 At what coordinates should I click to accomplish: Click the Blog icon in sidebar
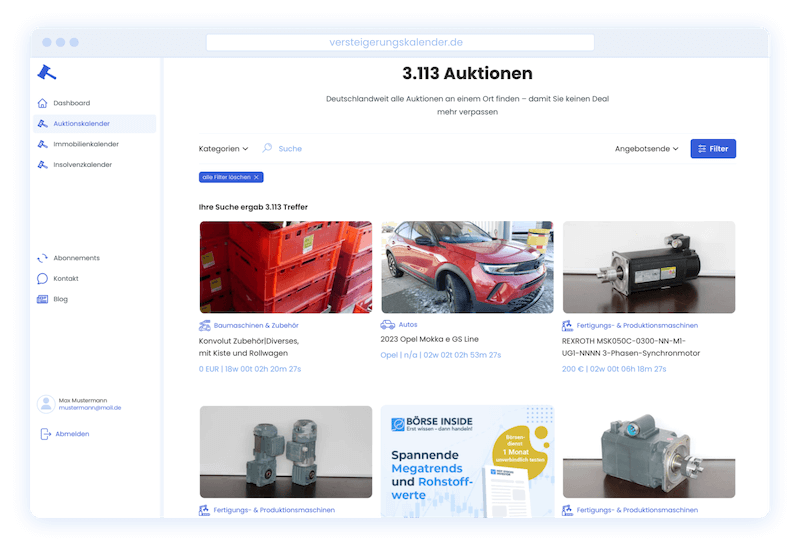(x=42, y=299)
